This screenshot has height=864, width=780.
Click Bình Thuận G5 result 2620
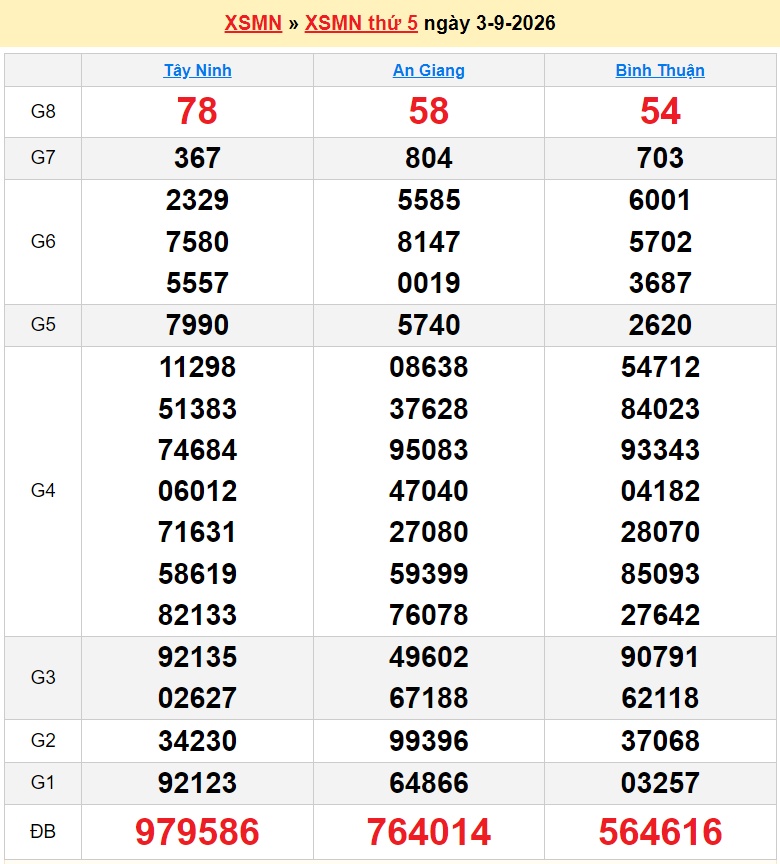(x=660, y=325)
